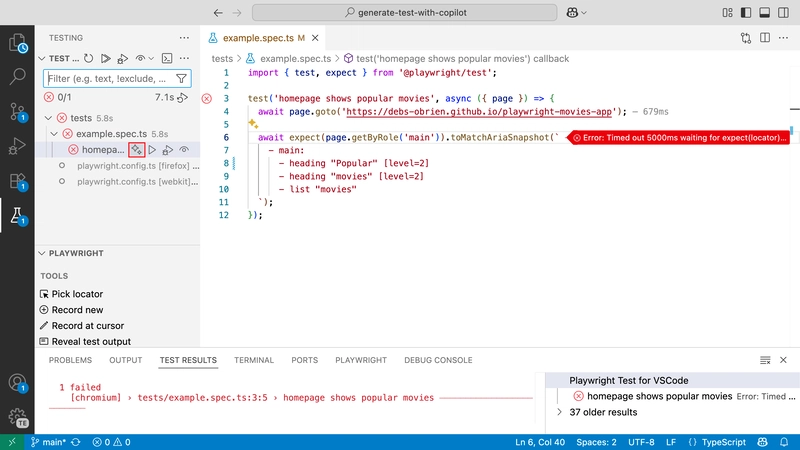This screenshot has height=450, width=800.
Task: Collapse the tests folder in test tree
Action: pyautogui.click(x=50, y=117)
